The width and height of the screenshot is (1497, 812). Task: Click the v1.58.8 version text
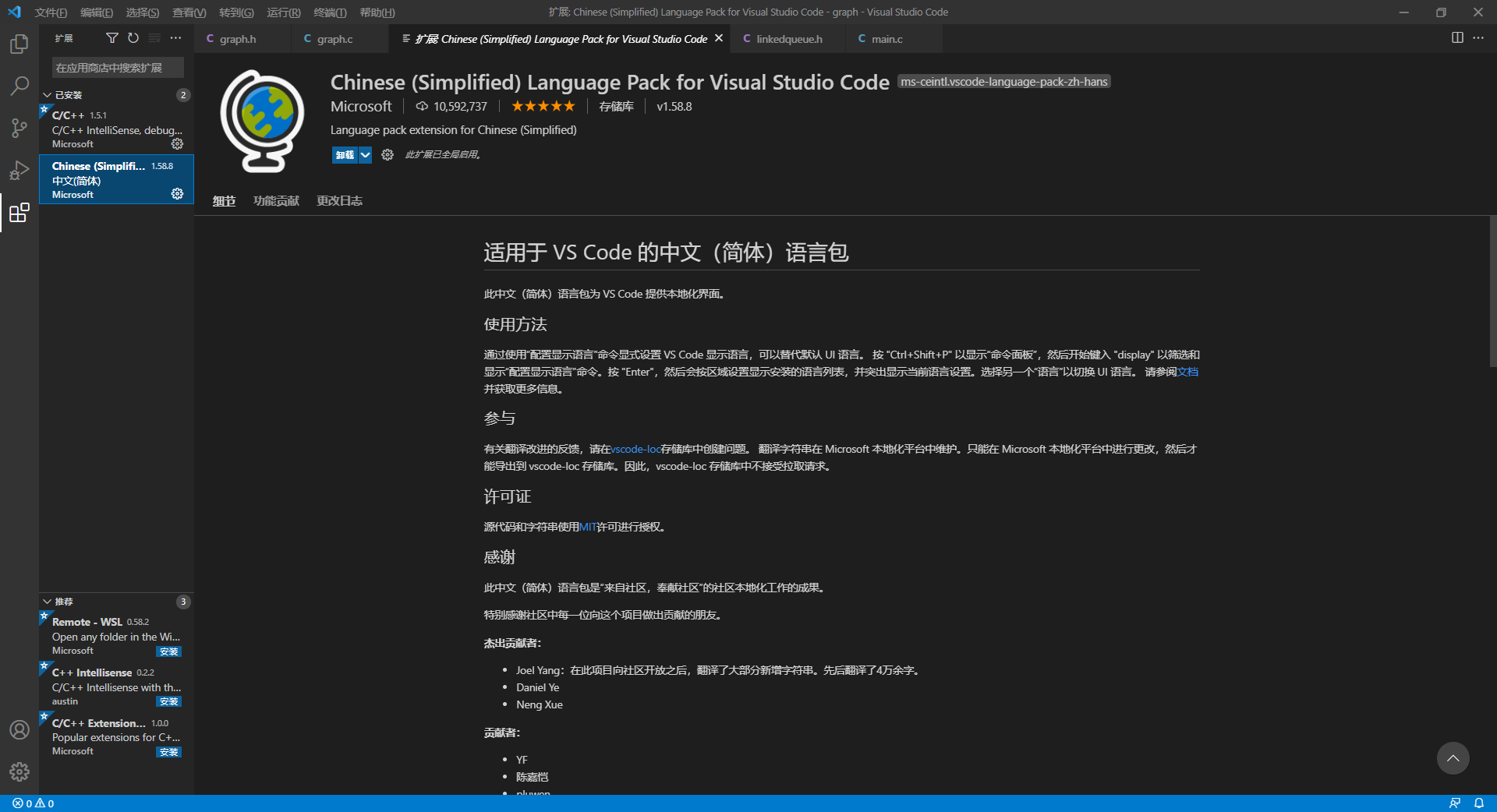coord(674,107)
